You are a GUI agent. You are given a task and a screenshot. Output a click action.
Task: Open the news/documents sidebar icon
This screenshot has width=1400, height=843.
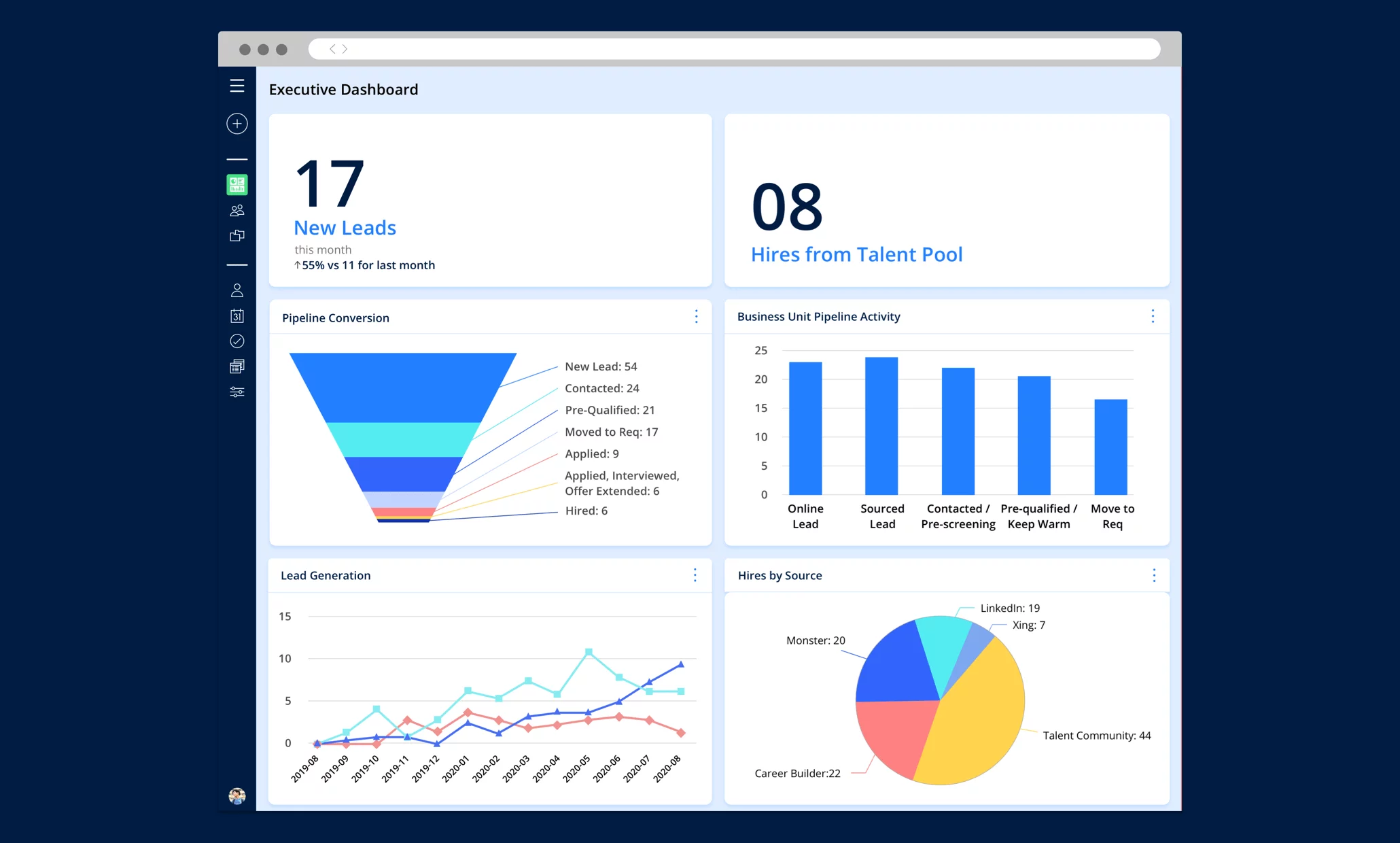(x=237, y=366)
